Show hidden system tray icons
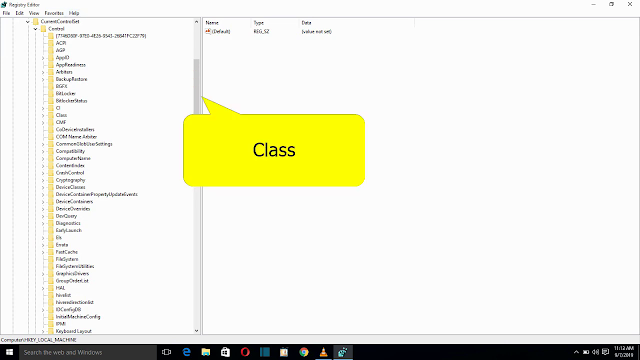This screenshot has width=640, height=360. click(576, 352)
